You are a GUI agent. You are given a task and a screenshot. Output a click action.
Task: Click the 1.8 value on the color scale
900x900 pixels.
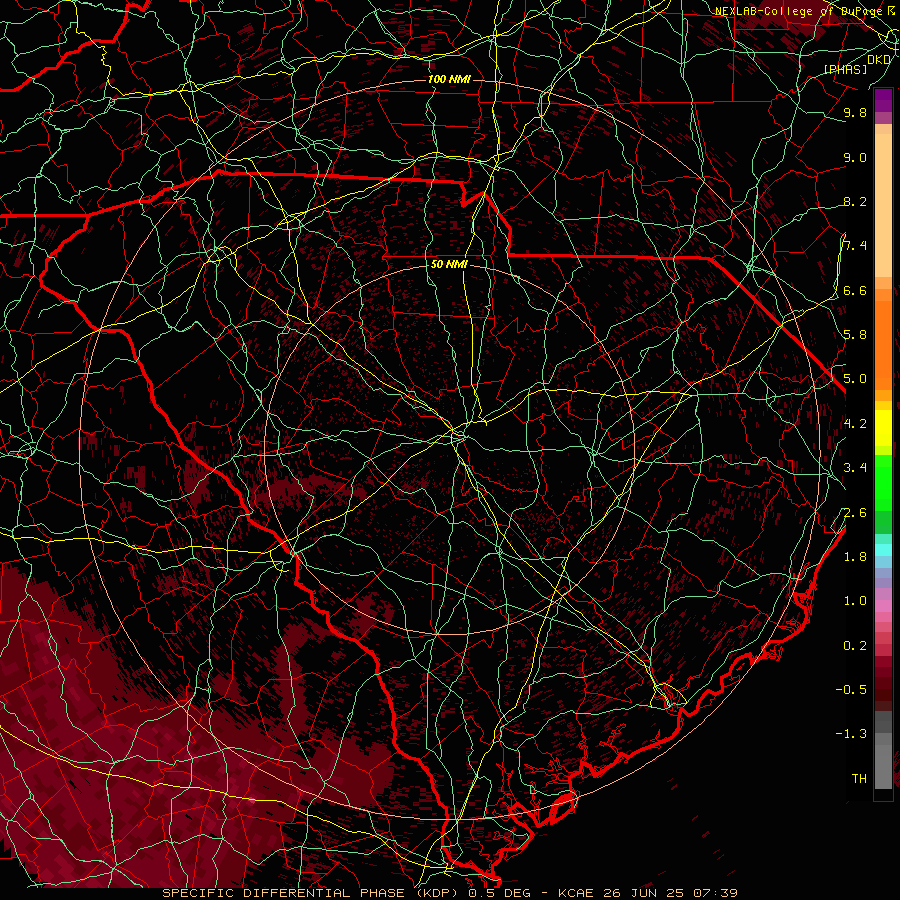(855, 557)
